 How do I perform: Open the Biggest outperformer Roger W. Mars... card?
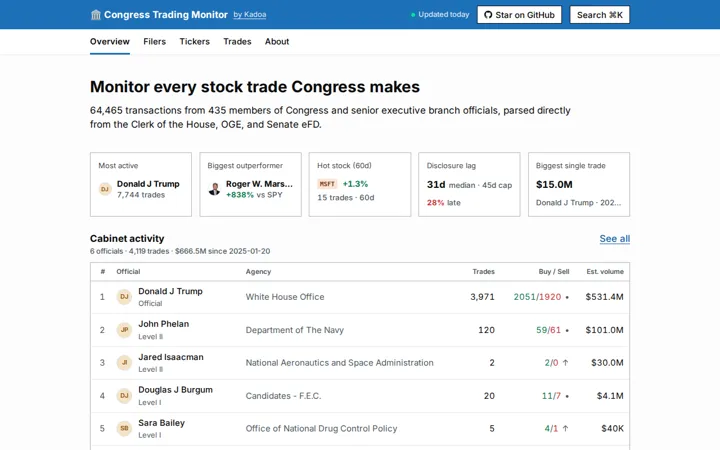(250, 184)
